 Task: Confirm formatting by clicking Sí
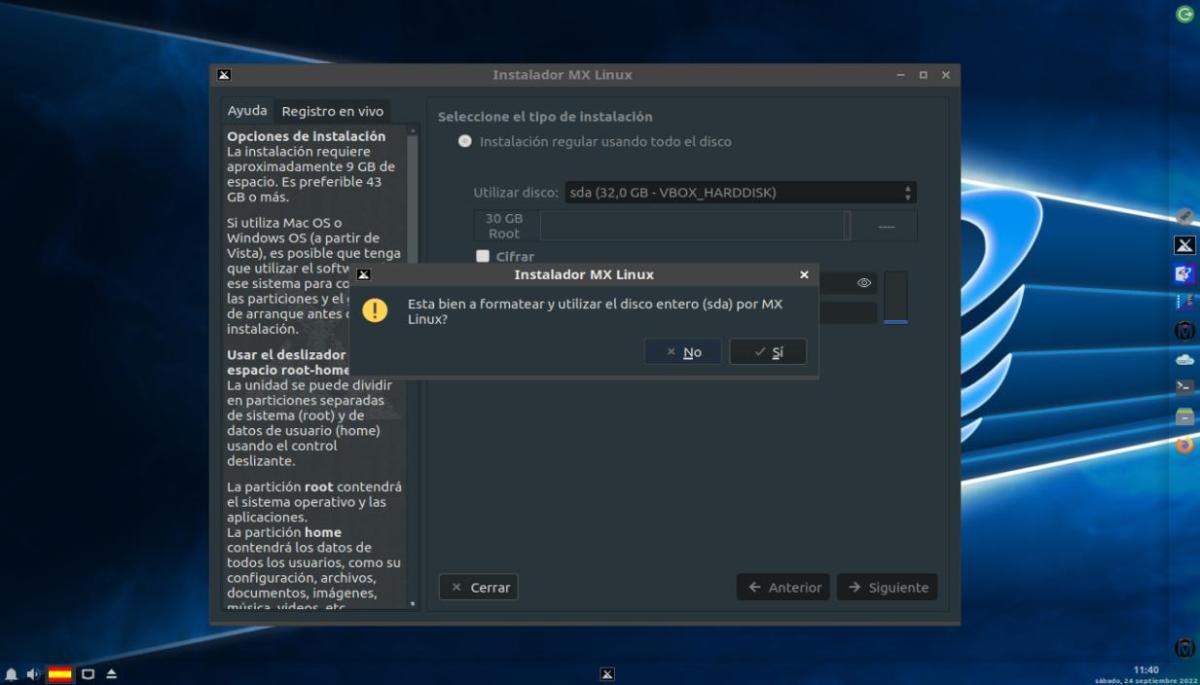[x=767, y=352]
